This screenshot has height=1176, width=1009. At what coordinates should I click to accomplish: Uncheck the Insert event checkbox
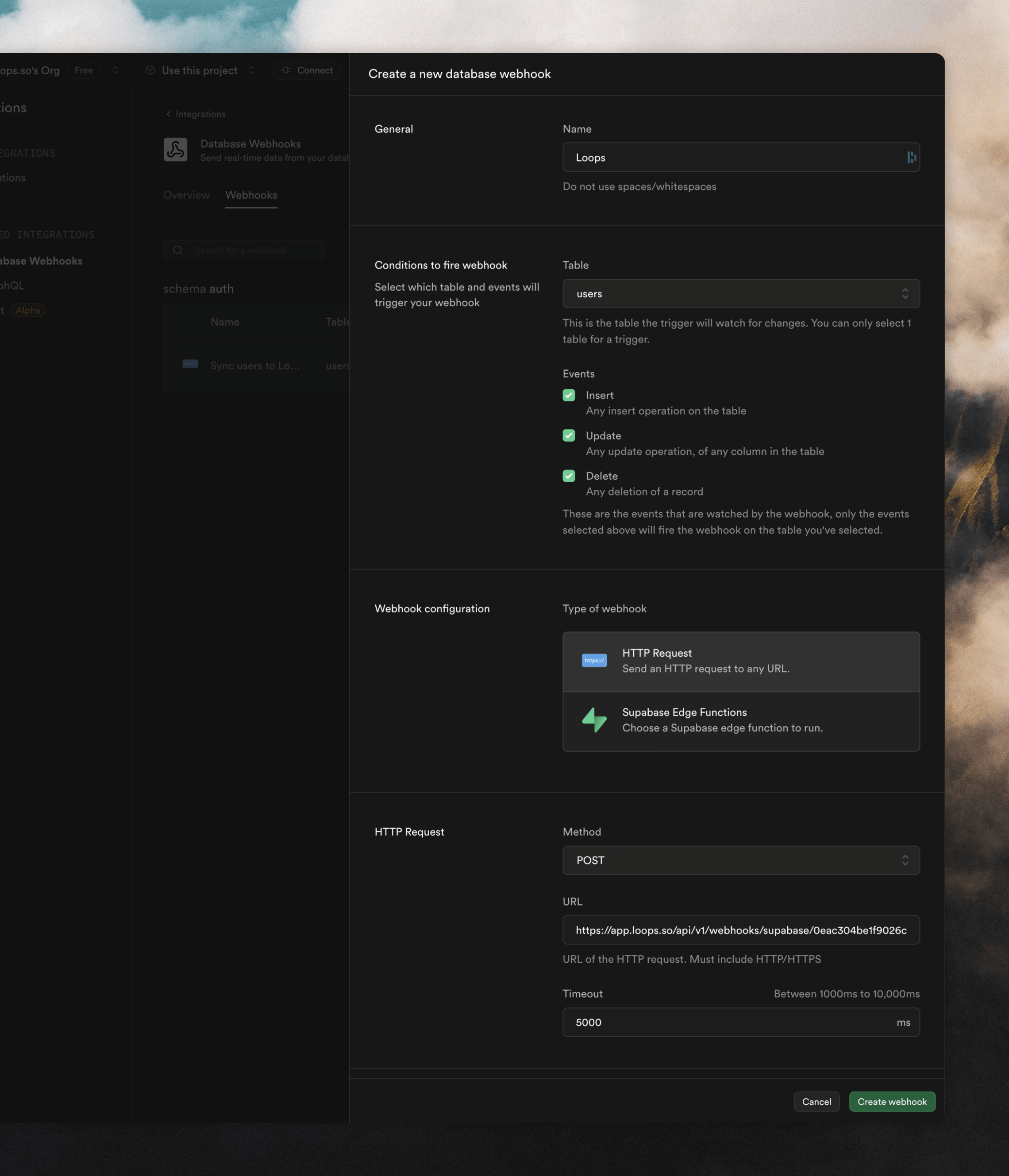pyautogui.click(x=568, y=395)
